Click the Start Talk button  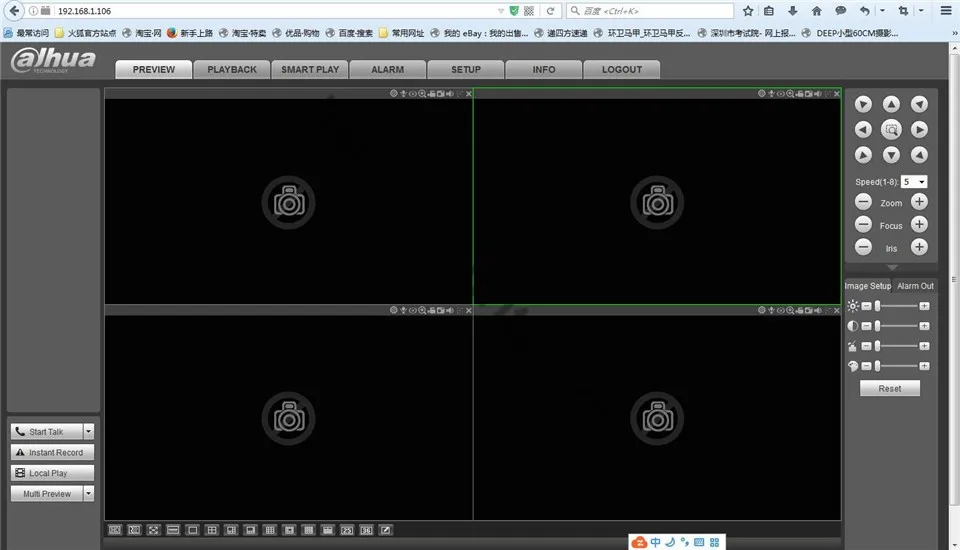pos(47,432)
